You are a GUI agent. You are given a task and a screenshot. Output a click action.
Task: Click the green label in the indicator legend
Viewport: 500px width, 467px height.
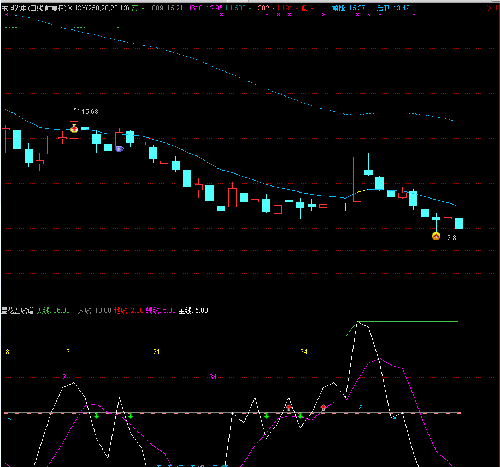pyautogui.click(x=53, y=311)
